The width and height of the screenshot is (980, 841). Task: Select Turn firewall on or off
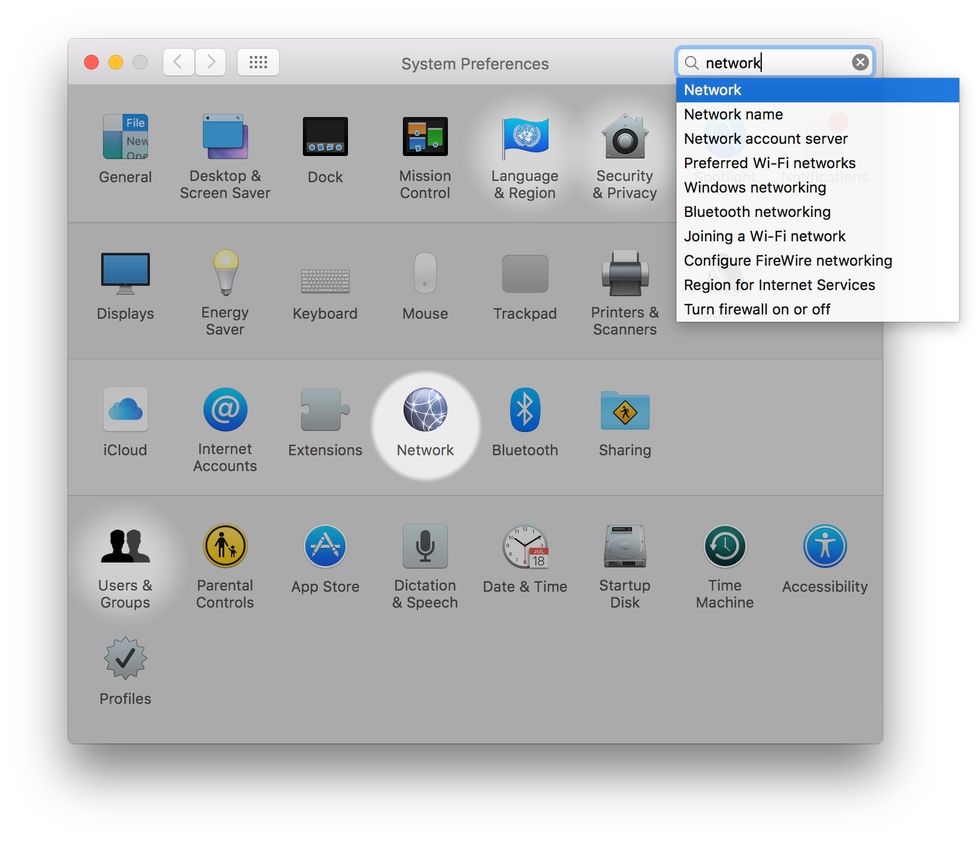point(755,309)
